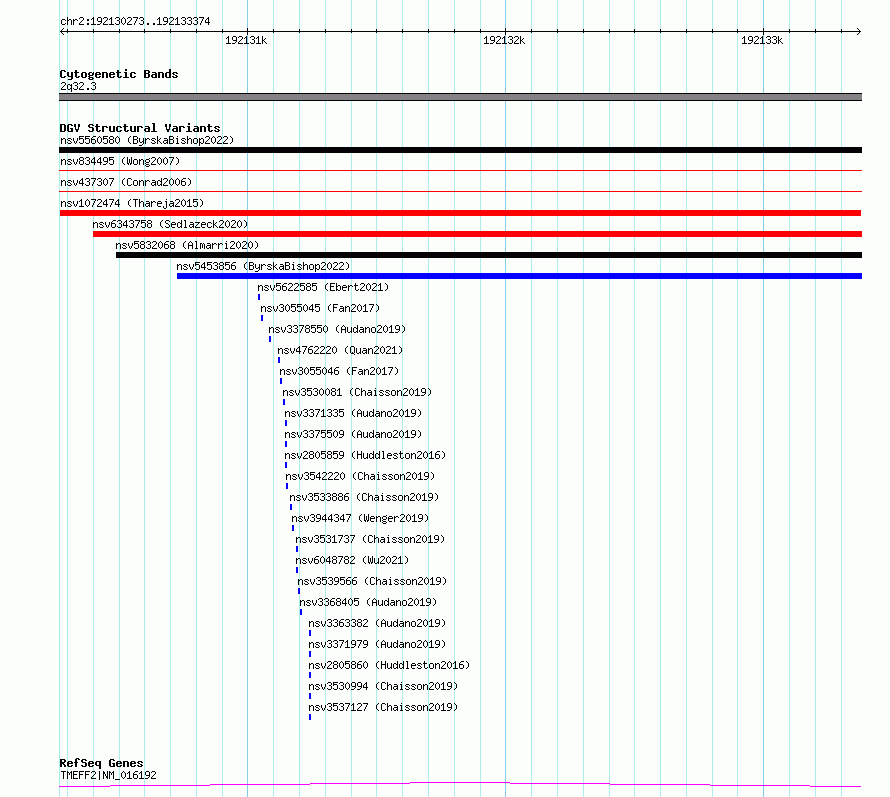Open nsv2805859 (Huddleston2016) variant
This screenshot has height=797, width=890.
[x=365, y=455]
